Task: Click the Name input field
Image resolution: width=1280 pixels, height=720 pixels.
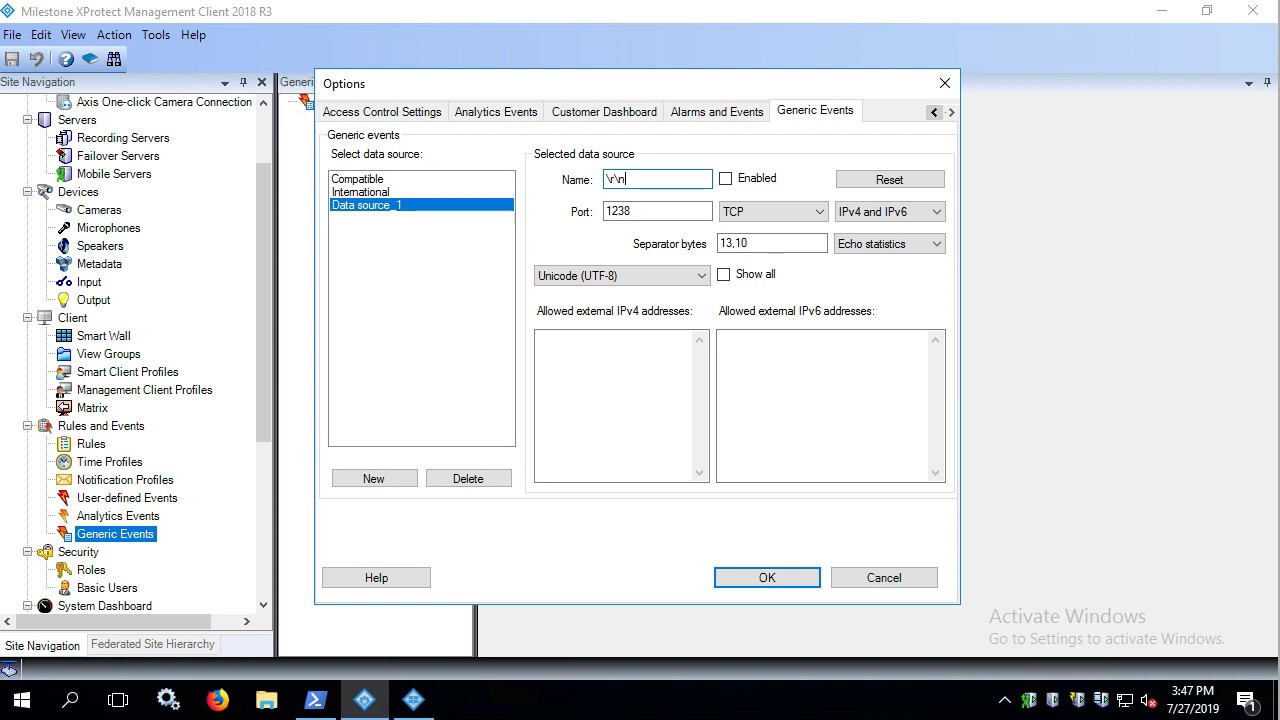Action: tap(658, 179)
